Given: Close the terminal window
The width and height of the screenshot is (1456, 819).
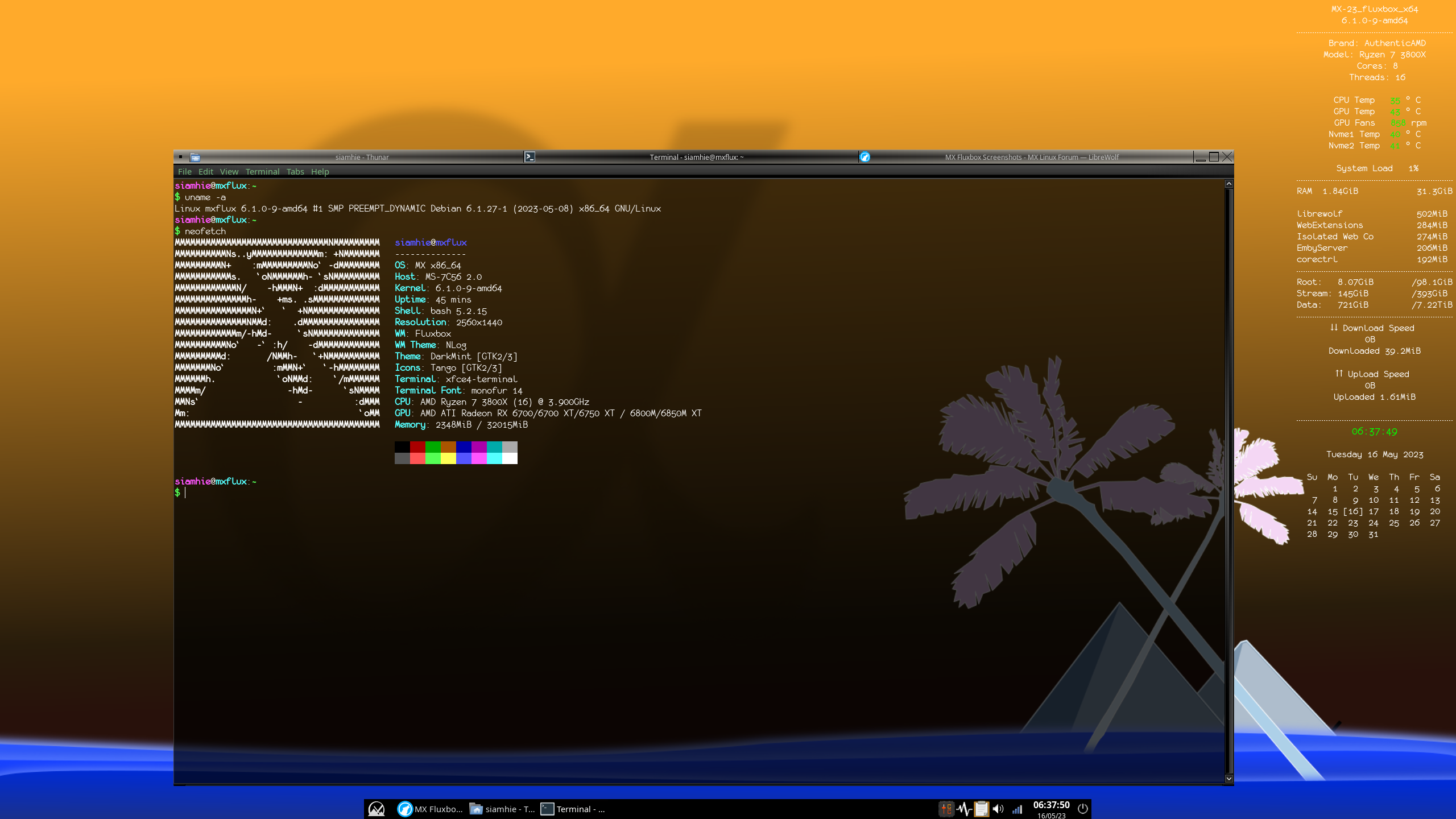Looking at the screenshot, I should click(1227, 157).
